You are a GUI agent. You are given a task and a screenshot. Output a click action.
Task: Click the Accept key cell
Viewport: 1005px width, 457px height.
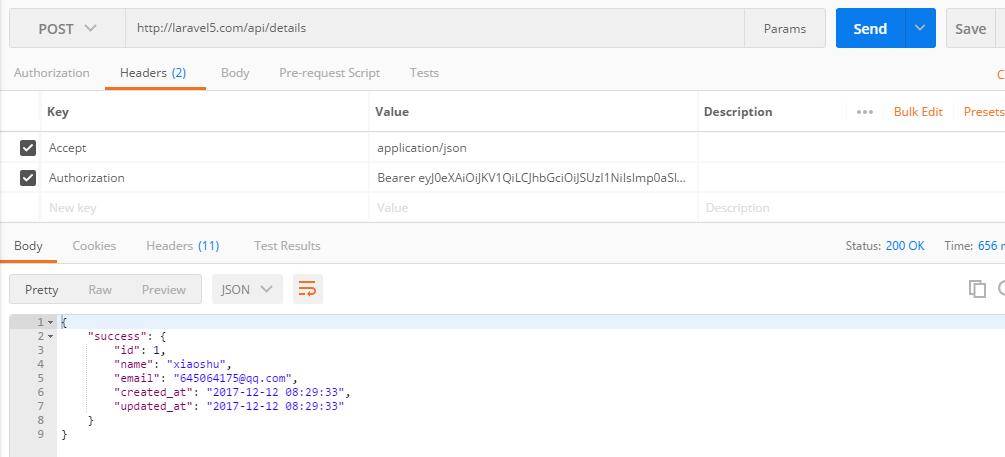[x=204, y=148]
